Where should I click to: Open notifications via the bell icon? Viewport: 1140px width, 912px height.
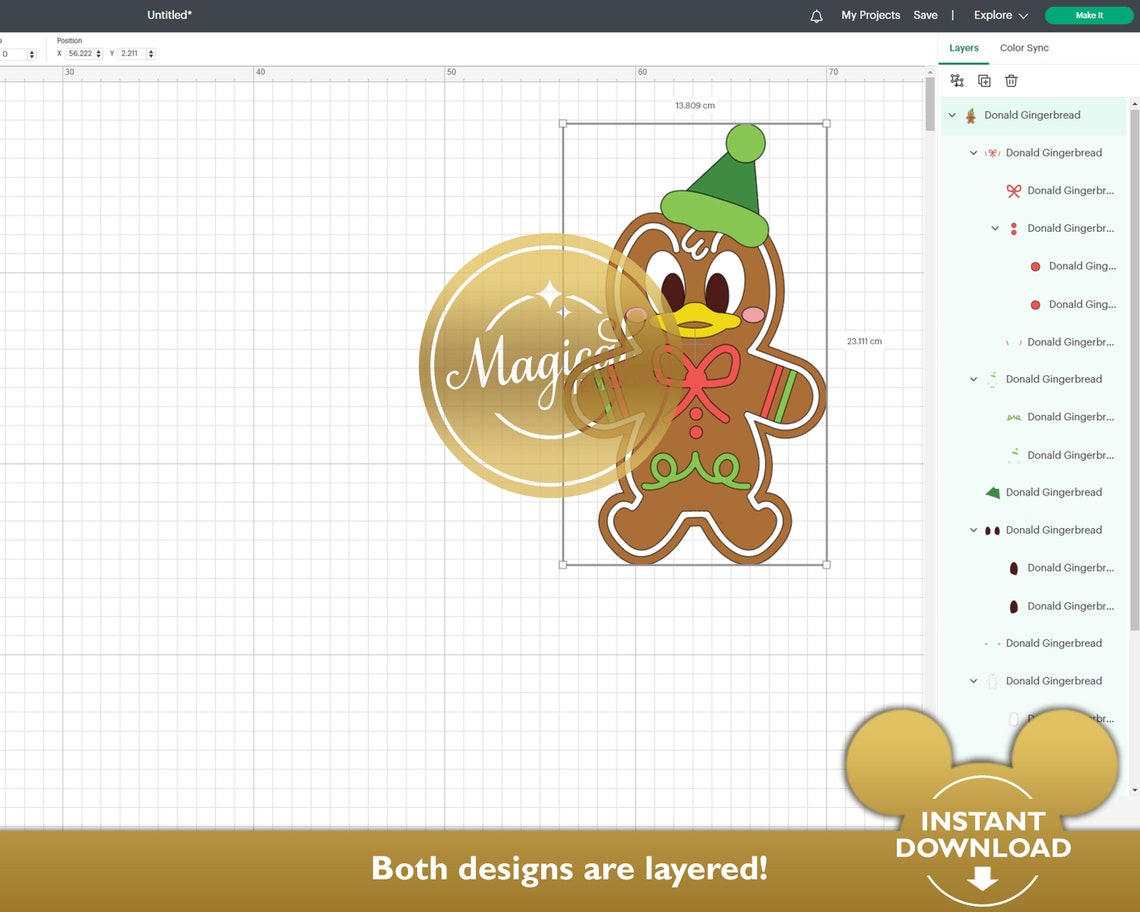pos(816,15)
